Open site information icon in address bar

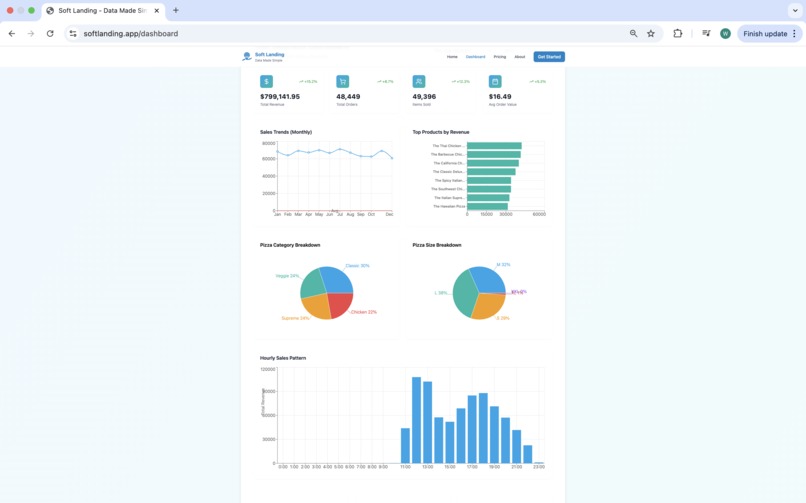(x=73, y=33)
